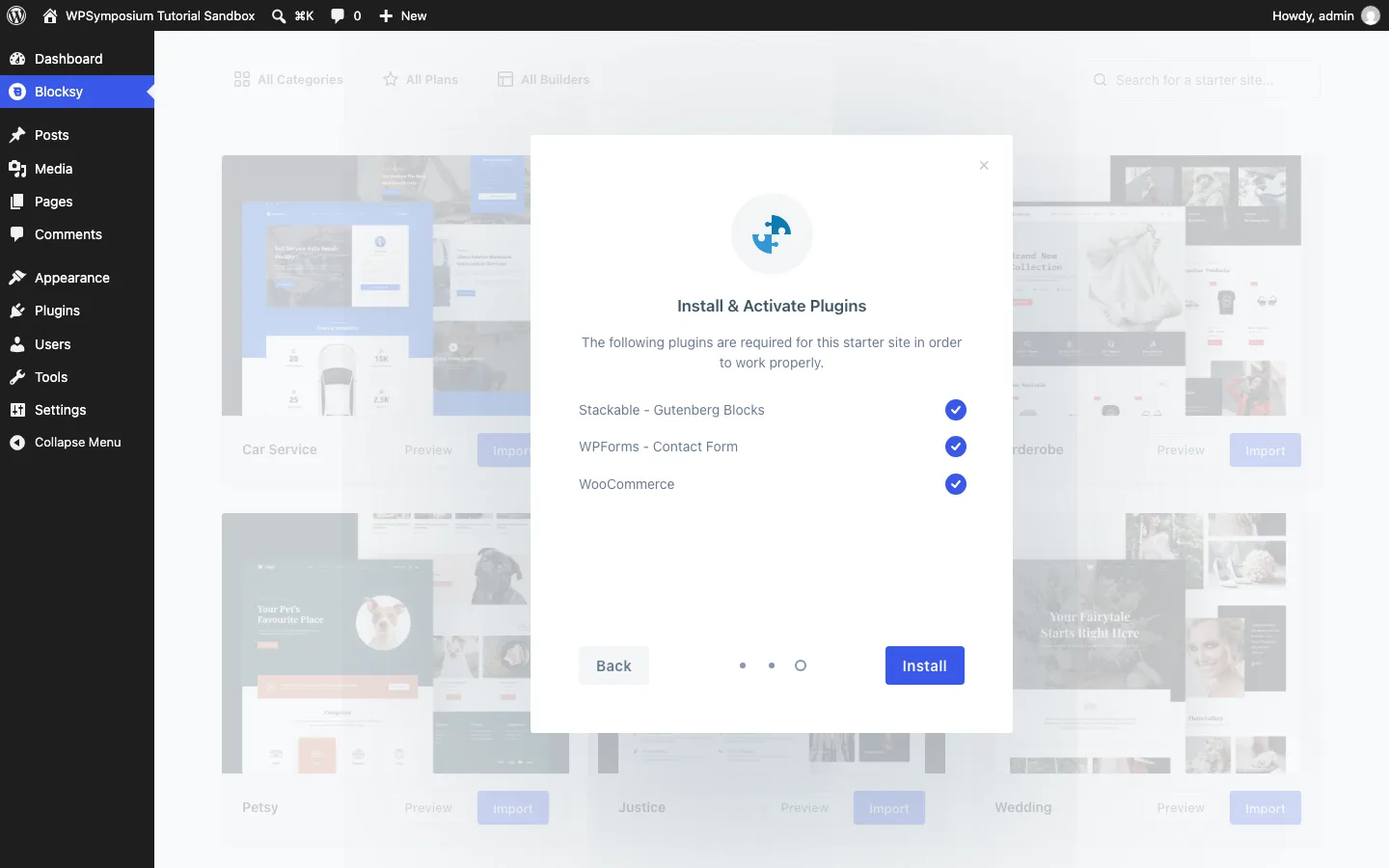Click the Users person icon
1389x868 pixels.
click(17, 344)
